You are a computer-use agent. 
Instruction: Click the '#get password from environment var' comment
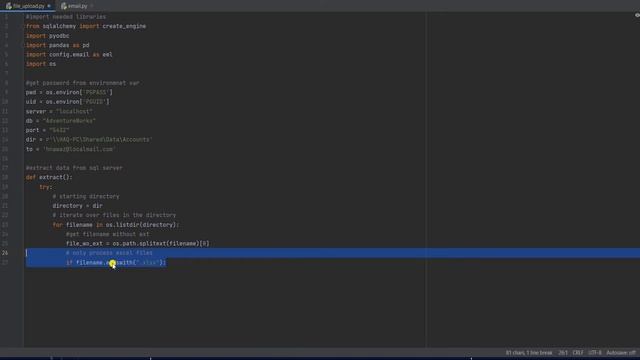click(x=82, y=83)
